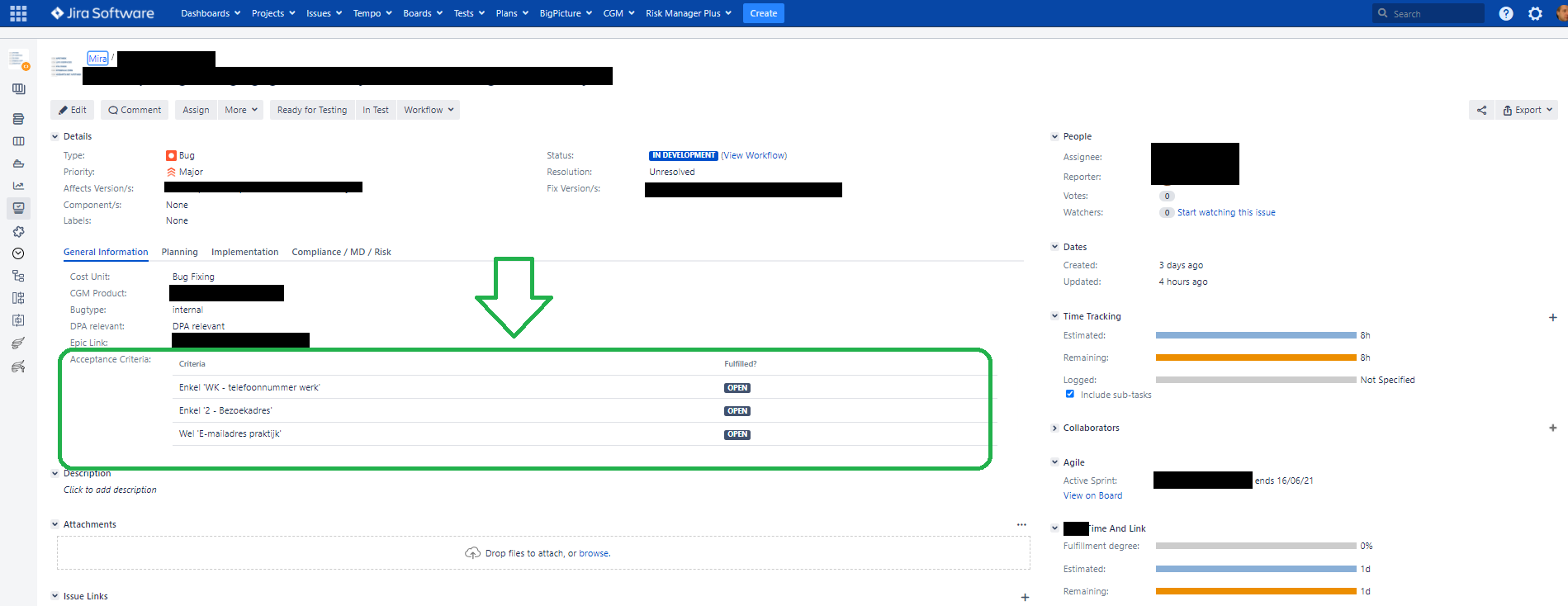
Task: Open the Workflow dropdown
Action: click(429, 110)
